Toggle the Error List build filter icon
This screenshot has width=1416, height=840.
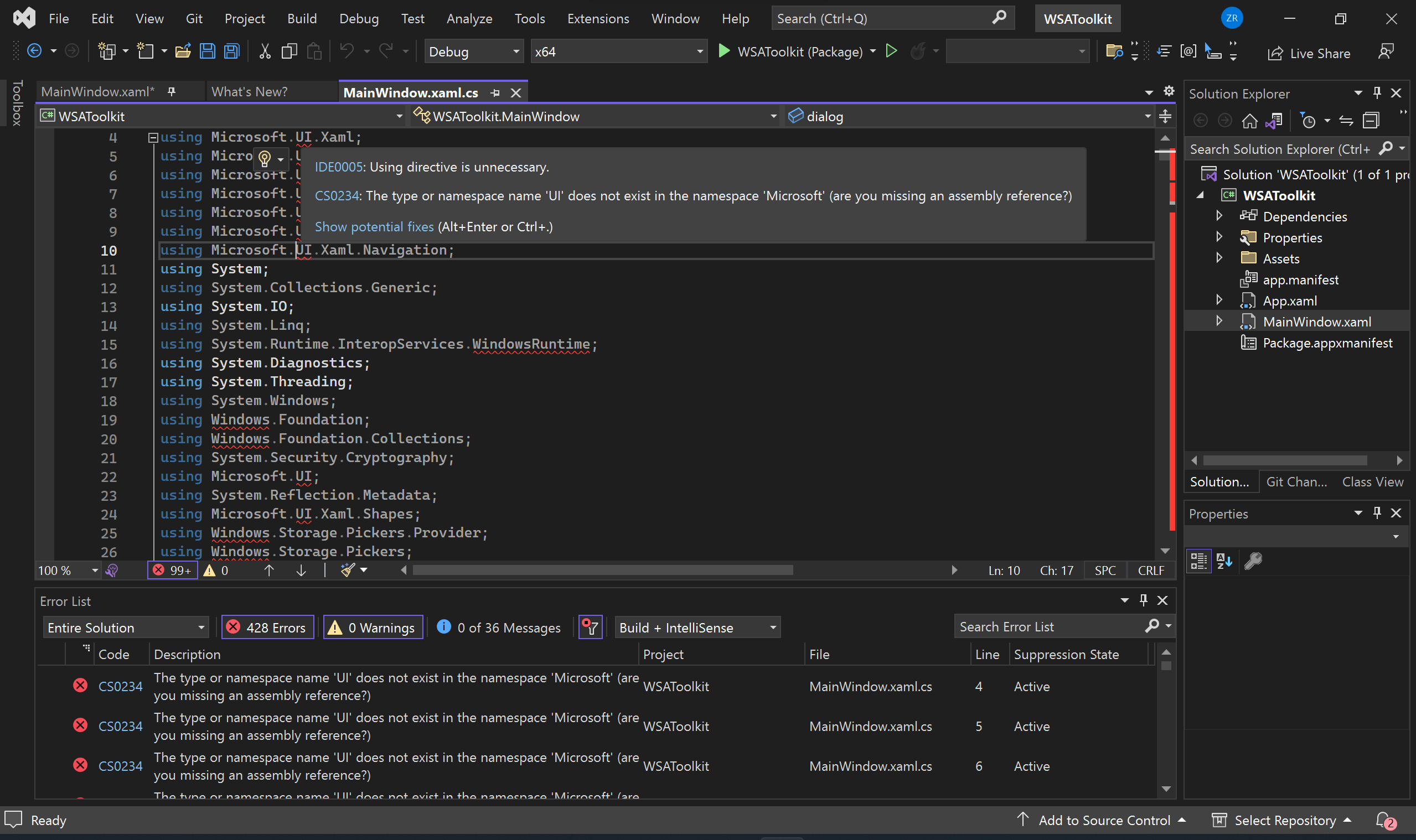[591, 627]
